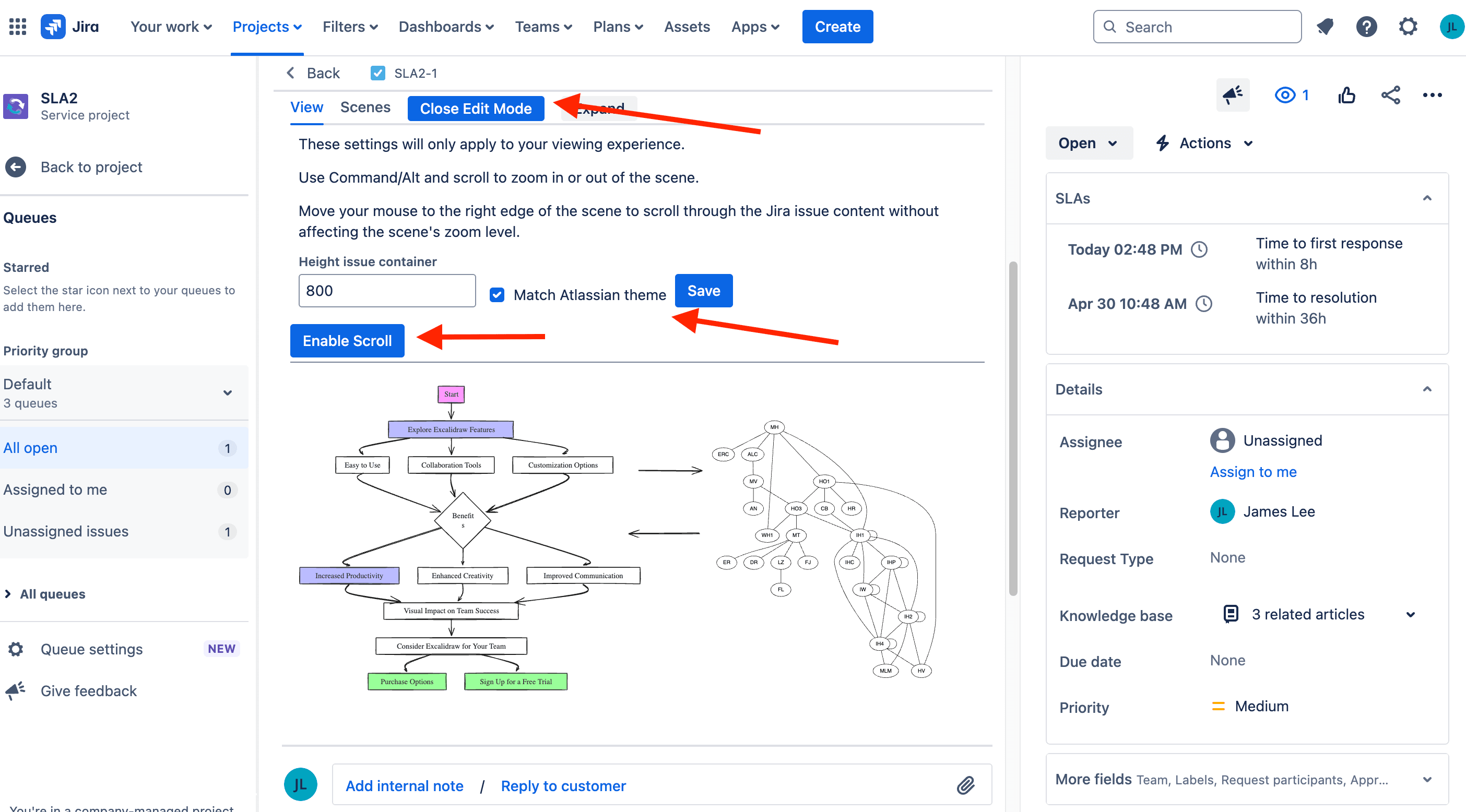Open the notifications bell icon
The image size is (1466, 812).
1326,26
